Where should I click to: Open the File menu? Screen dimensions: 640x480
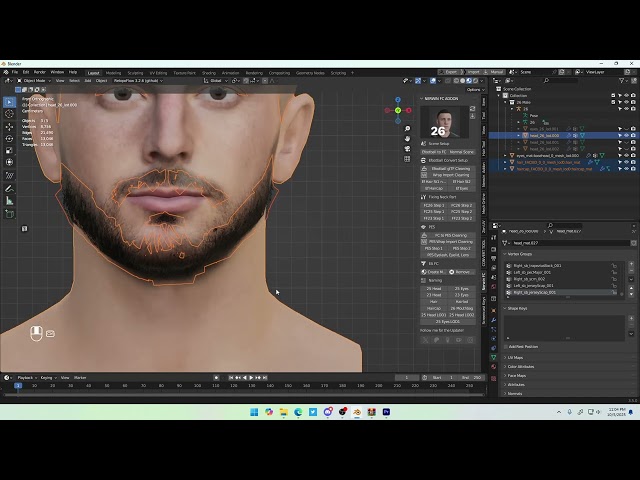click(15, 72)
